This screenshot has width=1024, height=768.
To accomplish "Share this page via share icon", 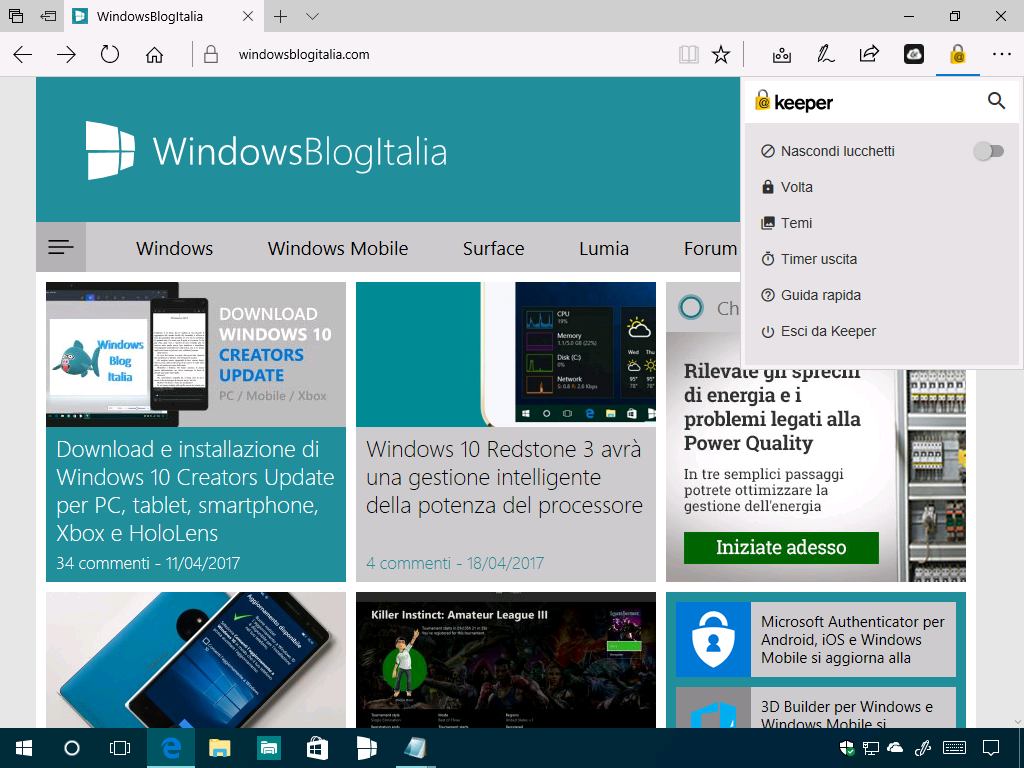I will tap(869, 54).
